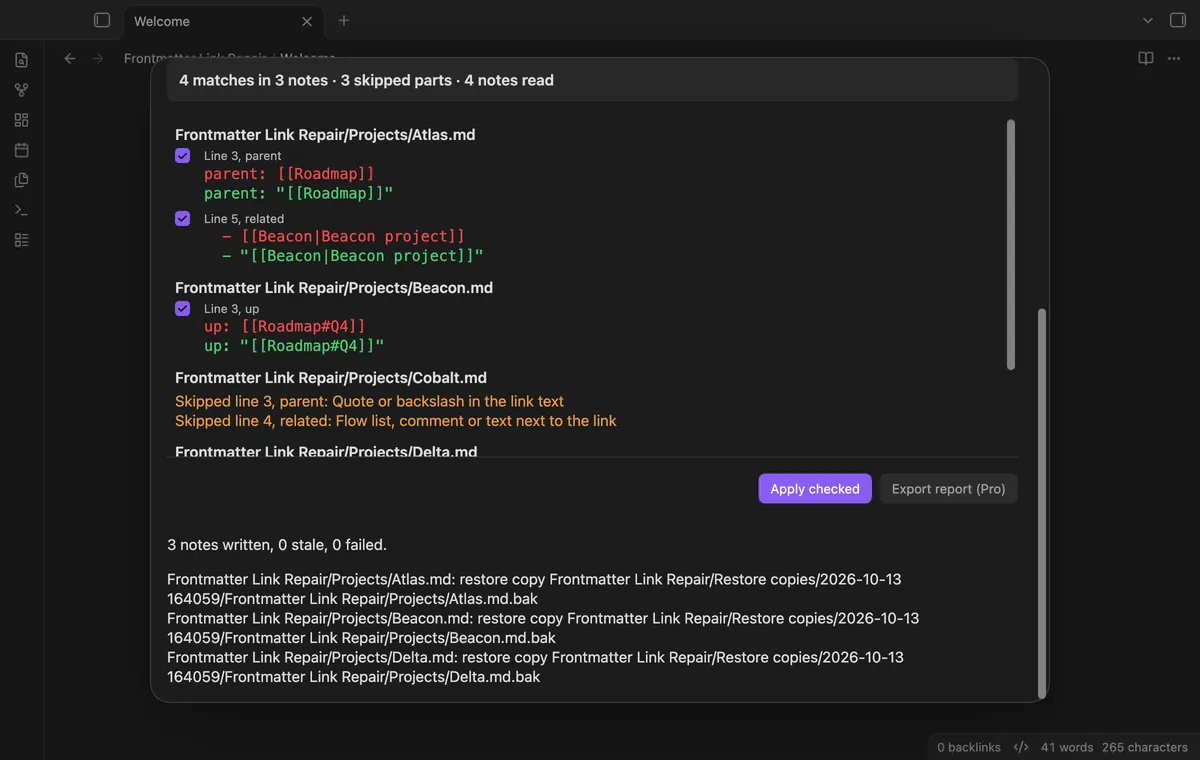Click green line 'up: "[[Roadmap#Q4]]"'
1200x760 pixels.
tap(294, 346)
